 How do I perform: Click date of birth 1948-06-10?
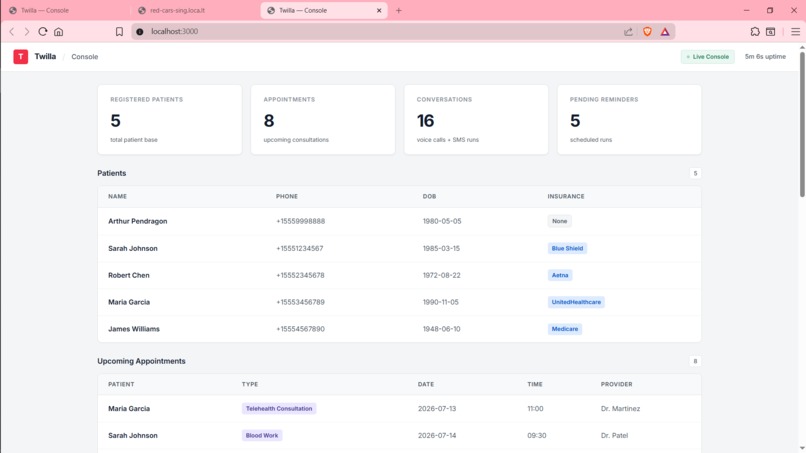(x=442, y=329)
